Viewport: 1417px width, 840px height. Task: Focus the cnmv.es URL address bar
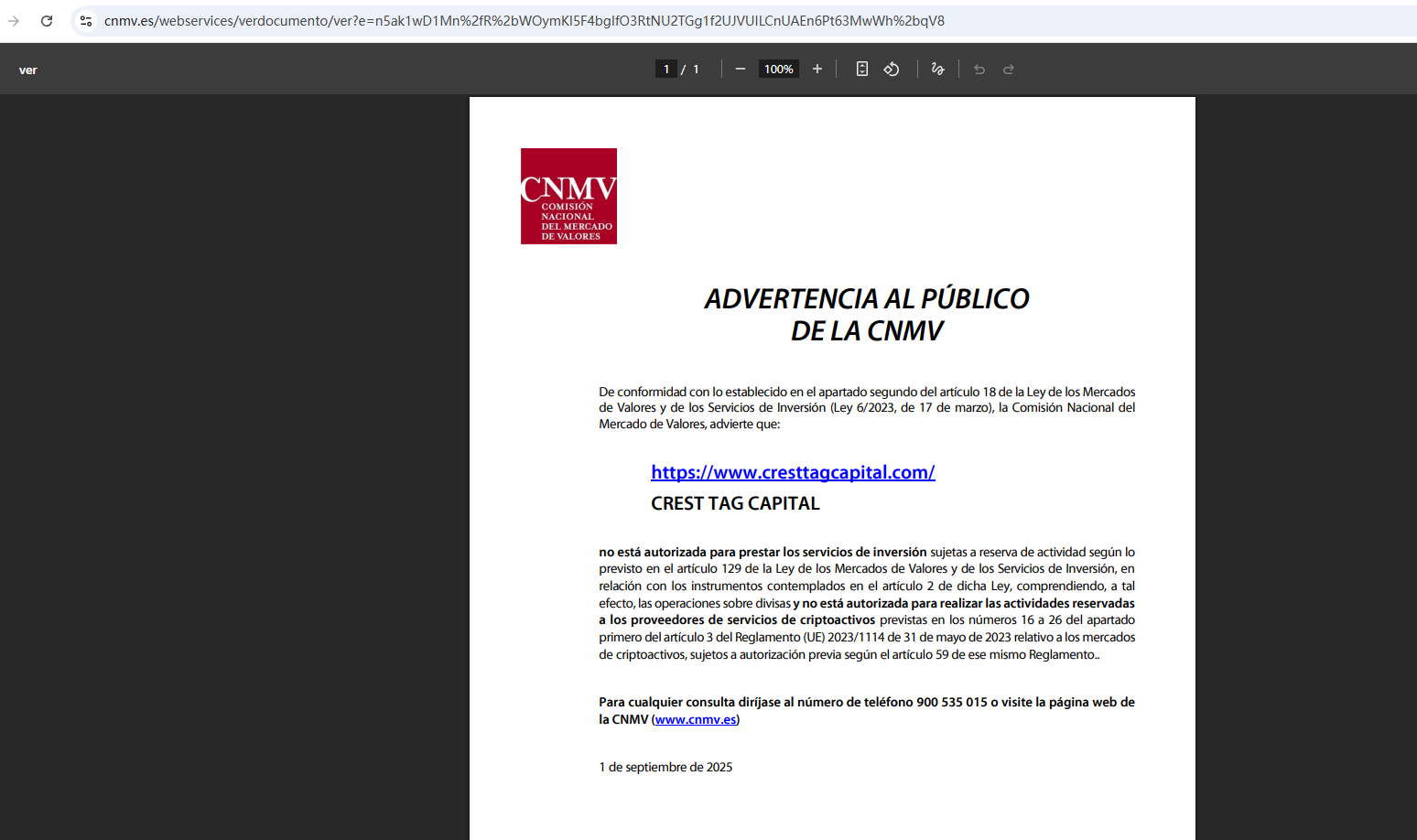click(525, 20)
